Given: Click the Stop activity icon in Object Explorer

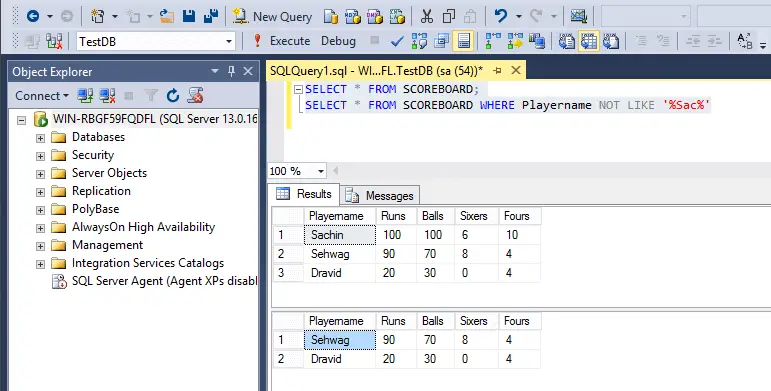Looking at the screenshot, I should click(129, 95).
